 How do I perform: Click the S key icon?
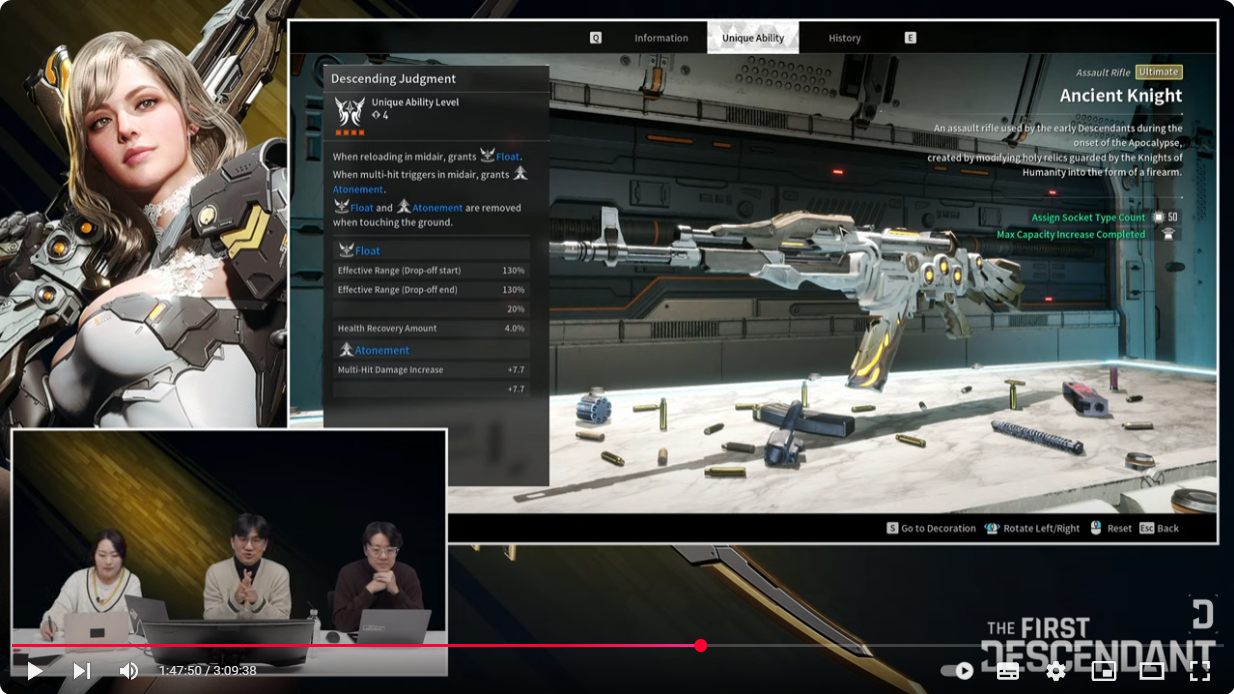point(892,528)
